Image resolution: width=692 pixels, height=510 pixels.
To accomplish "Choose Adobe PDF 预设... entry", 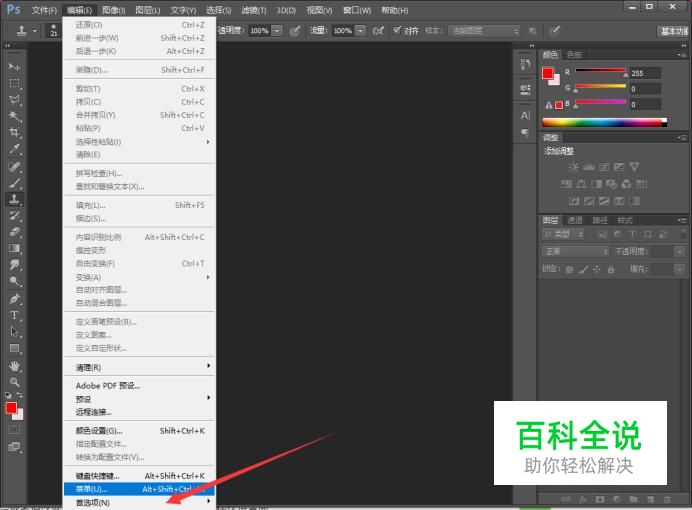I will [139, 386].
